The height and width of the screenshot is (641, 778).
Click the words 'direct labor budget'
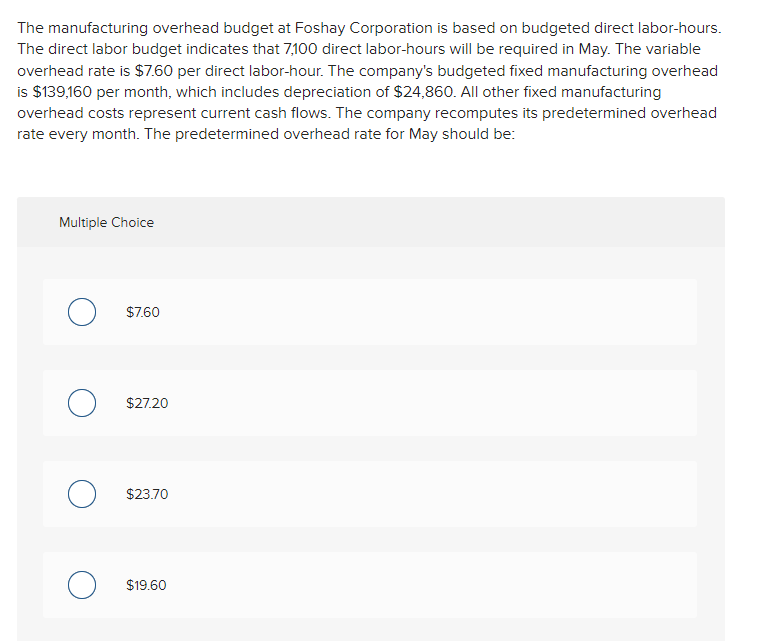point(117,49)
